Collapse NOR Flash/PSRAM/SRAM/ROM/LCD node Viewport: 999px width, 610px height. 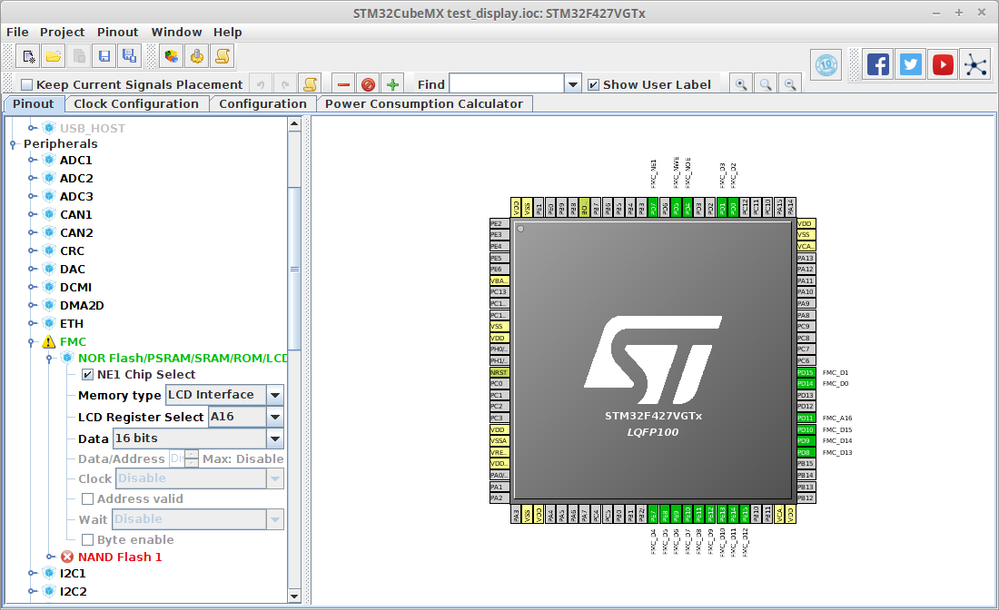point(49,358)
